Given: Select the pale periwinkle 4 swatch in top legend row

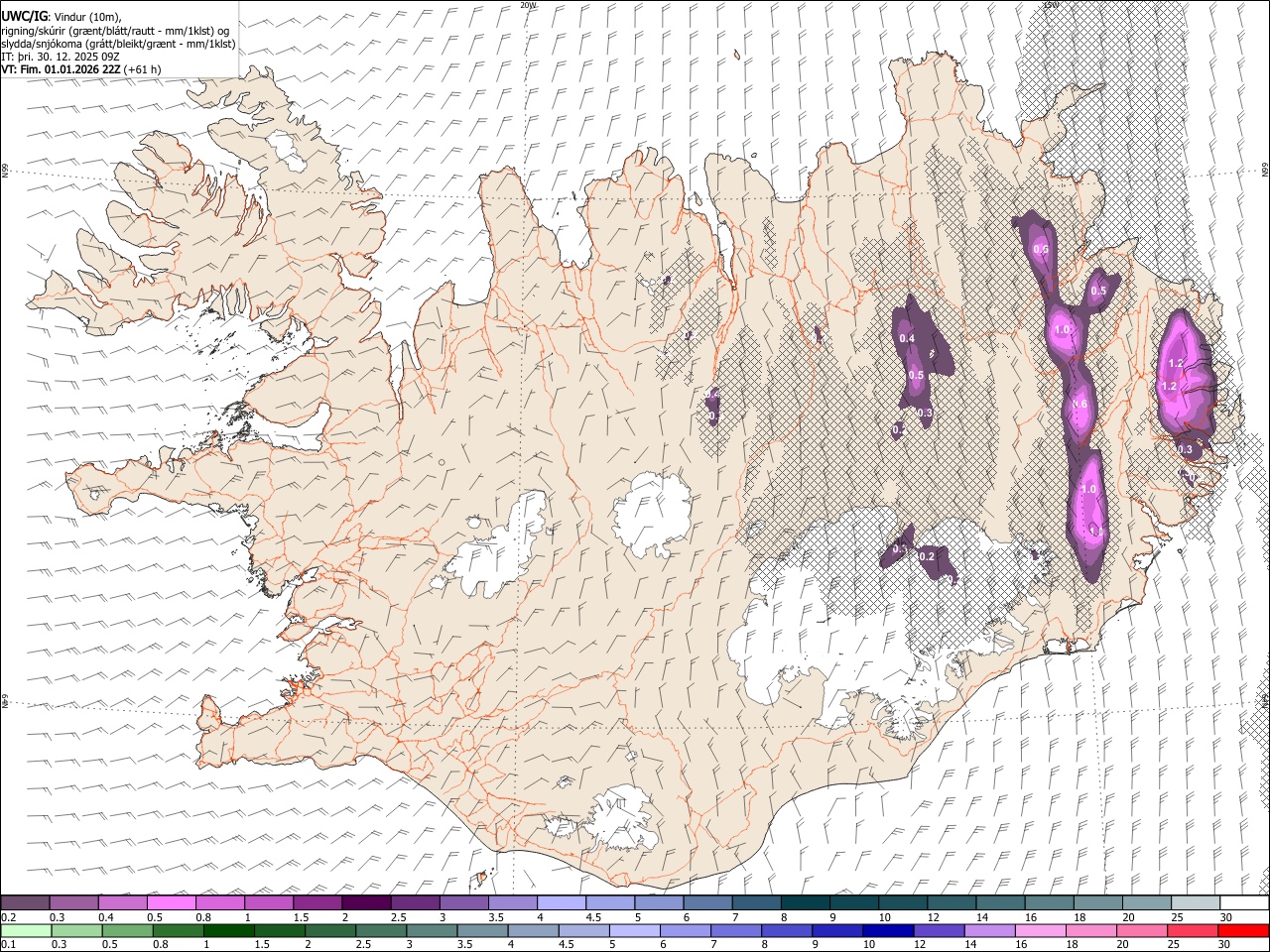Looking at the screenshot, I should coord(562,903).
